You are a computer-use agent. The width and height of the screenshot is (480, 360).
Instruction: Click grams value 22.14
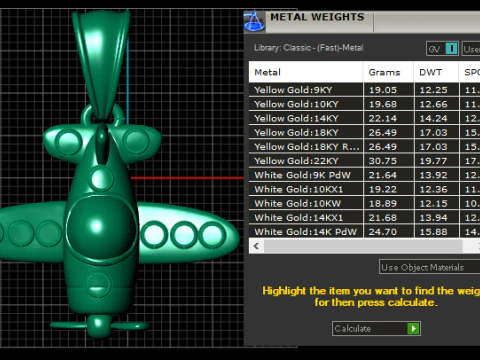[383, 118]
